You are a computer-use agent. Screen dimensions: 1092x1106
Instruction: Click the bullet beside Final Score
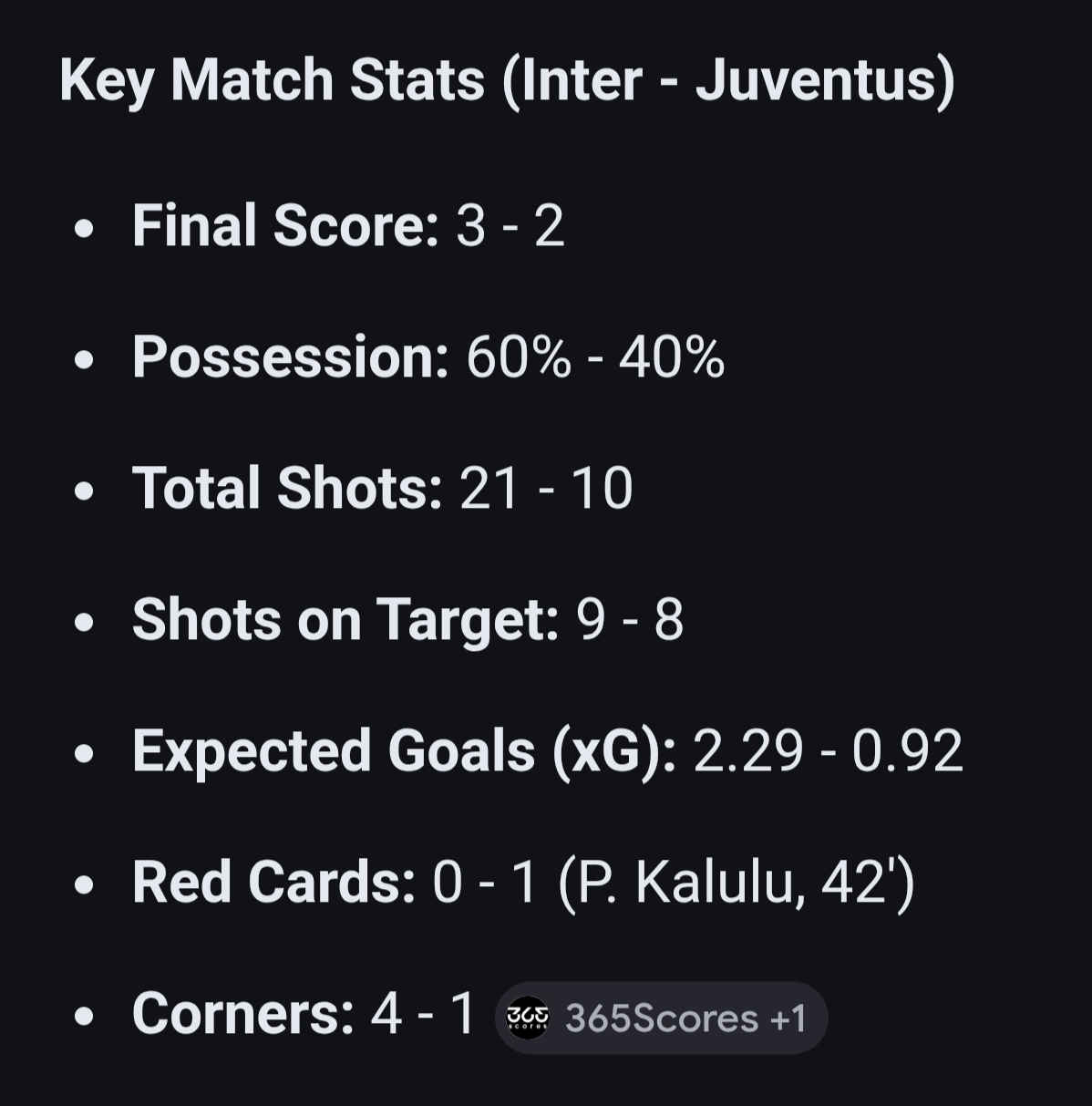click(84, 228)
